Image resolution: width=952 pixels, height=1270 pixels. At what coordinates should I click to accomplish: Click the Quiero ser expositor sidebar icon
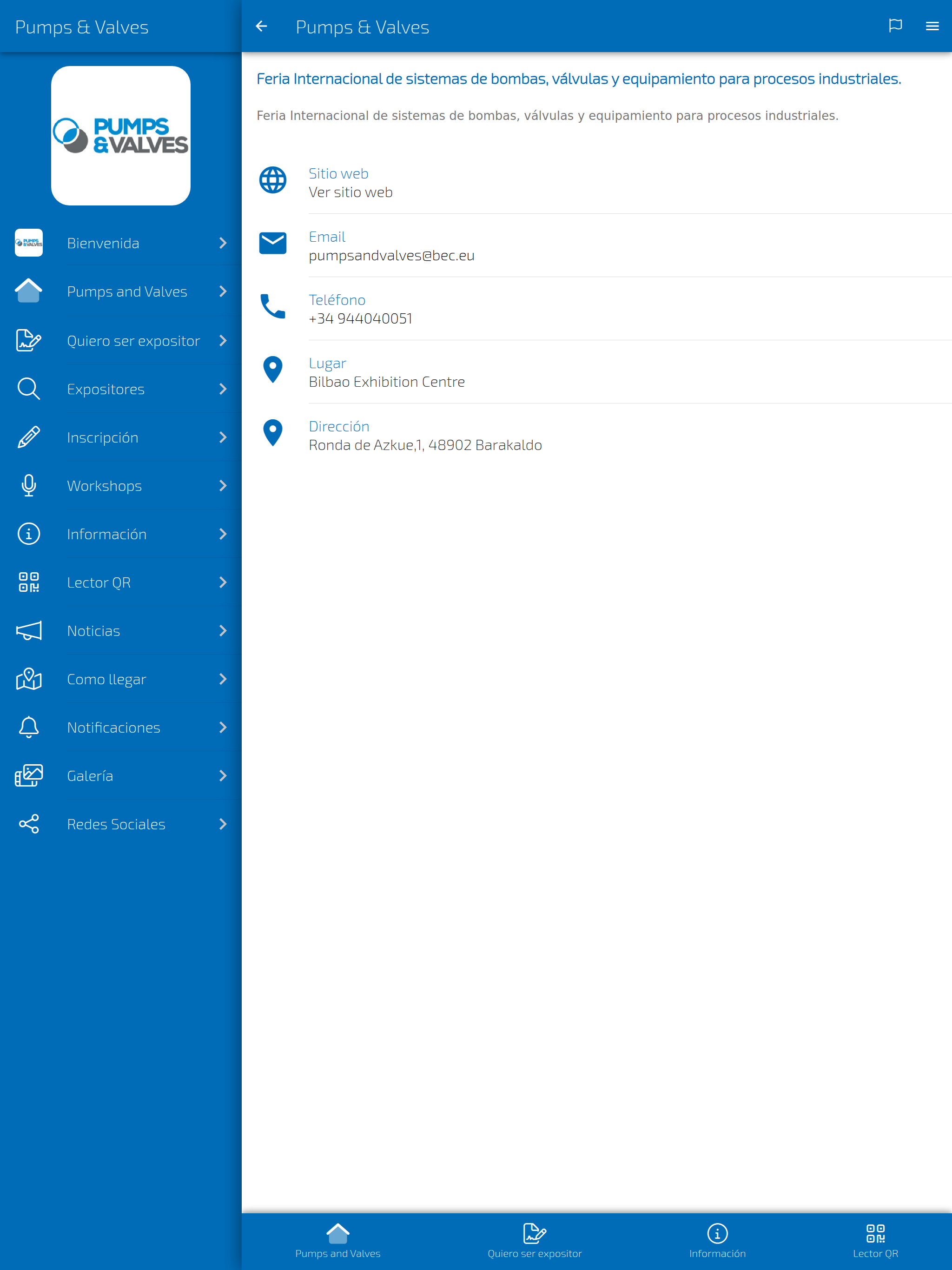[x=29, y=340]
